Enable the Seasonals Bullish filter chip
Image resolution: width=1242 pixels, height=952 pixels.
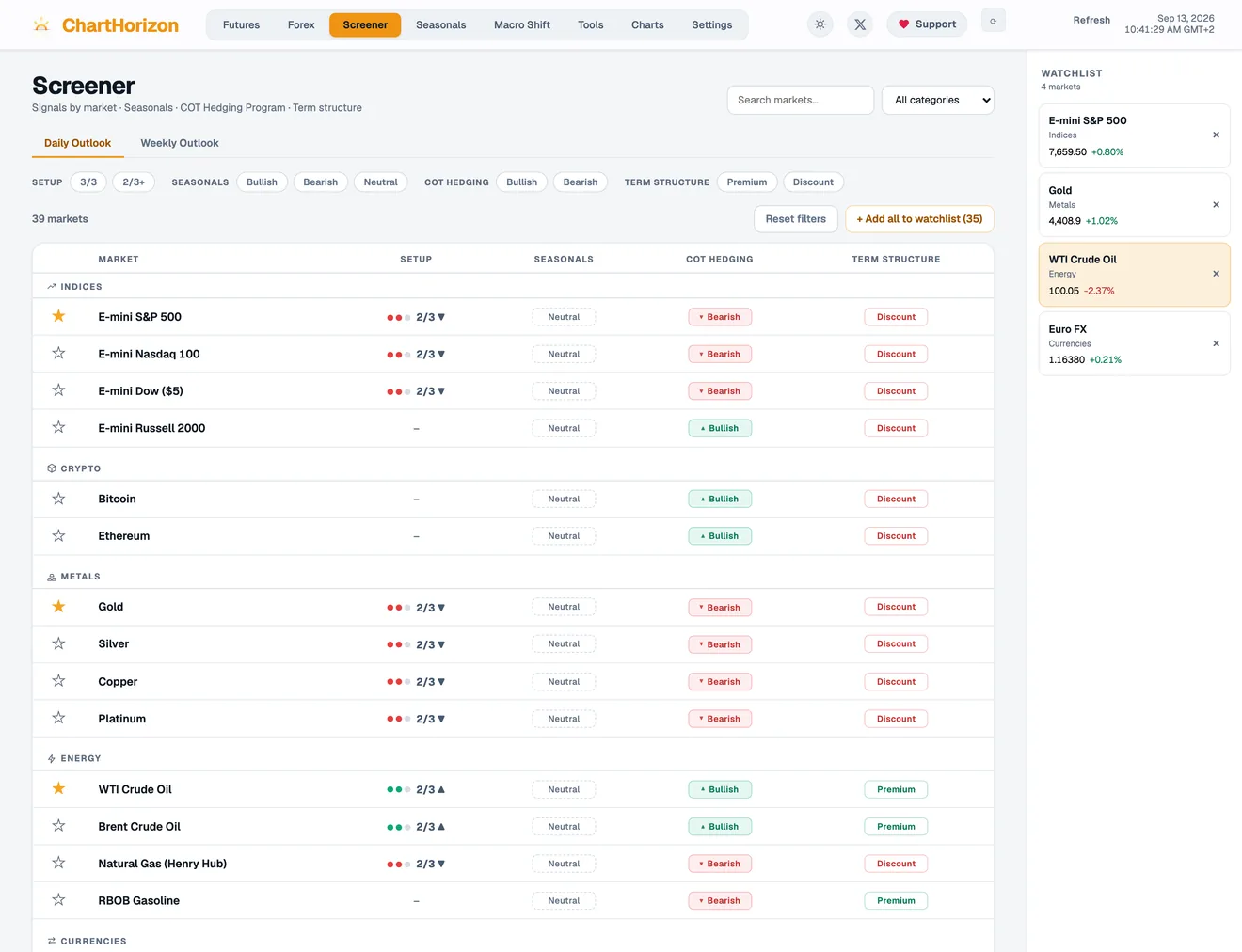pos(262,182)
